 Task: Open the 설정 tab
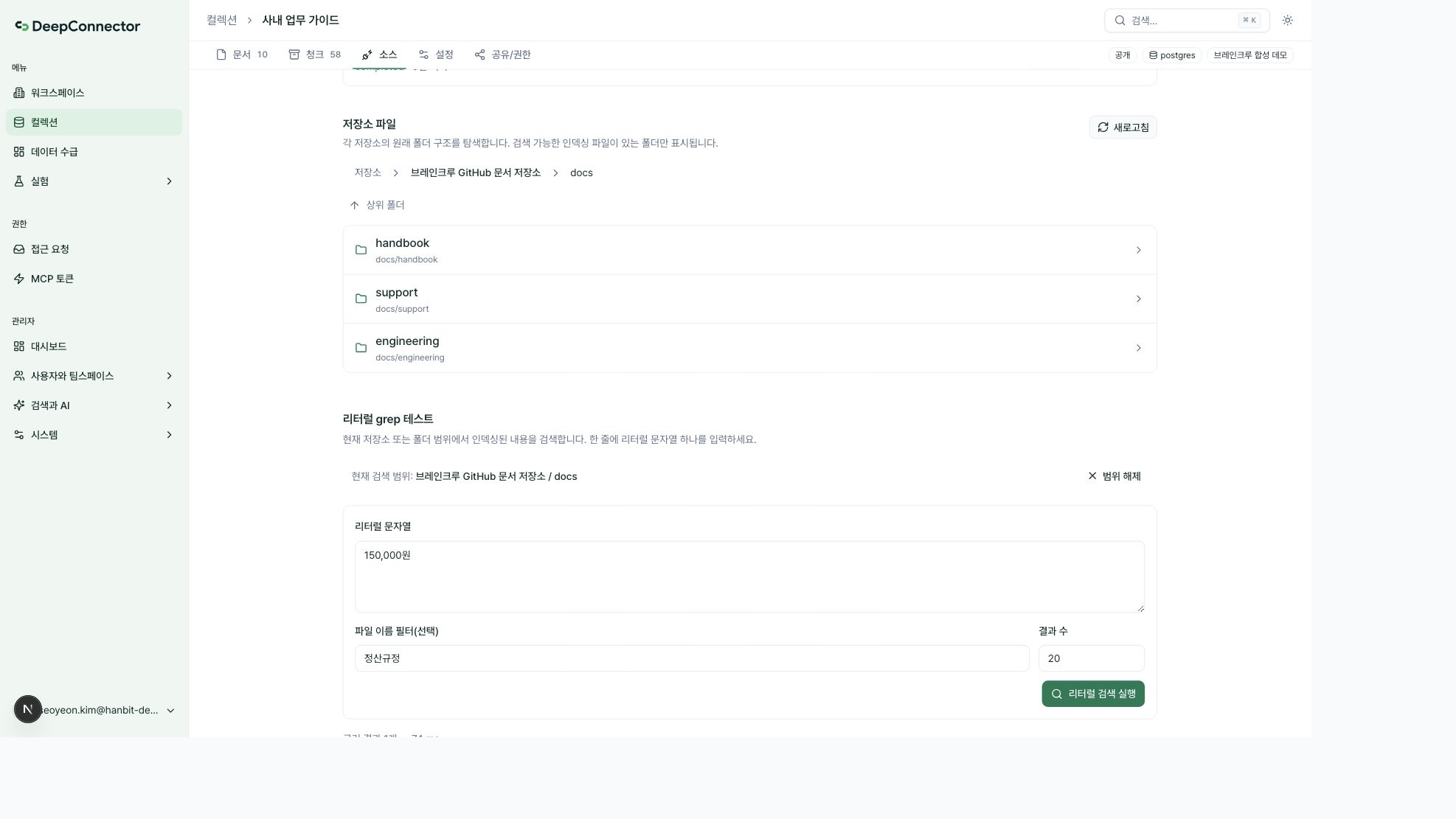click(x=436, y=55)
